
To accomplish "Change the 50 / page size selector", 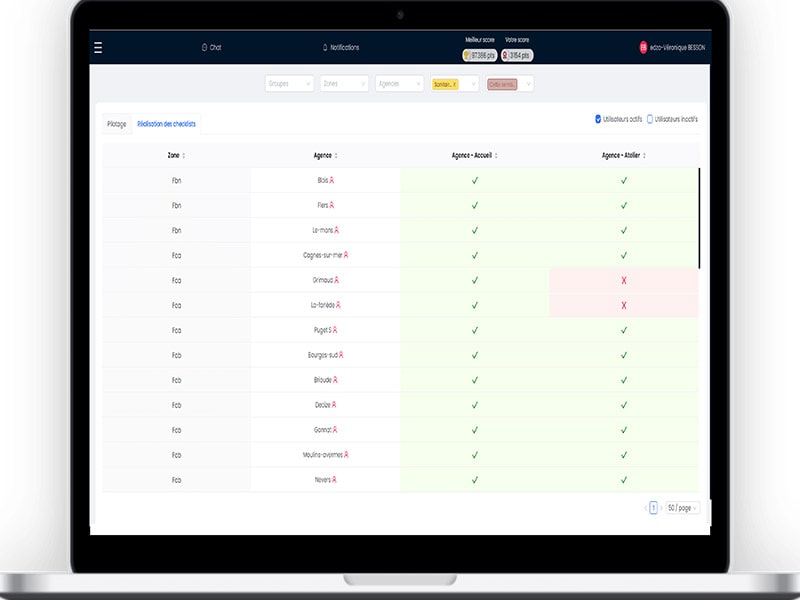I will (x=682, y=508).
